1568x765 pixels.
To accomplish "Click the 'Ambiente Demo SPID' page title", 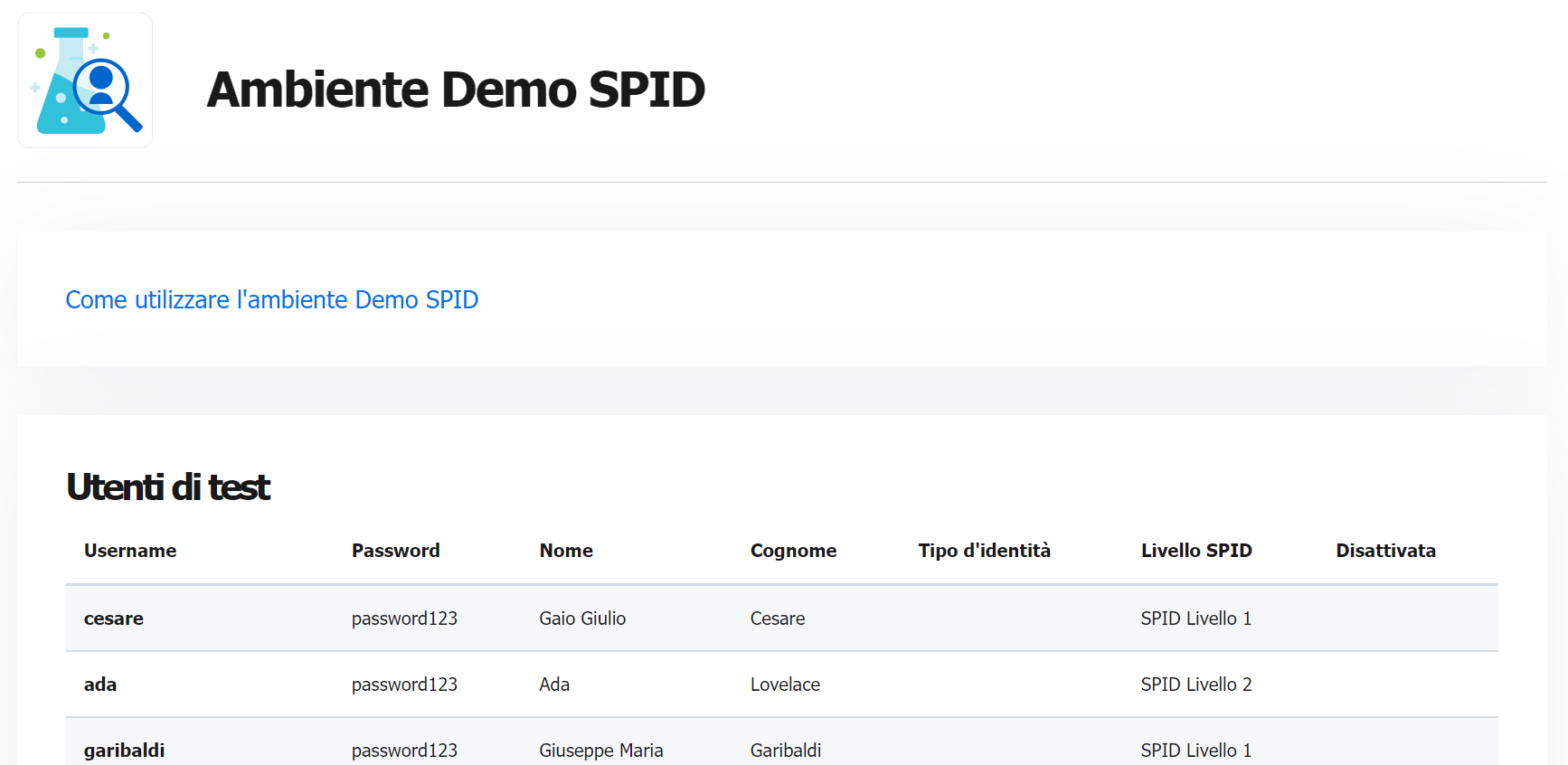I will point(456,90).
